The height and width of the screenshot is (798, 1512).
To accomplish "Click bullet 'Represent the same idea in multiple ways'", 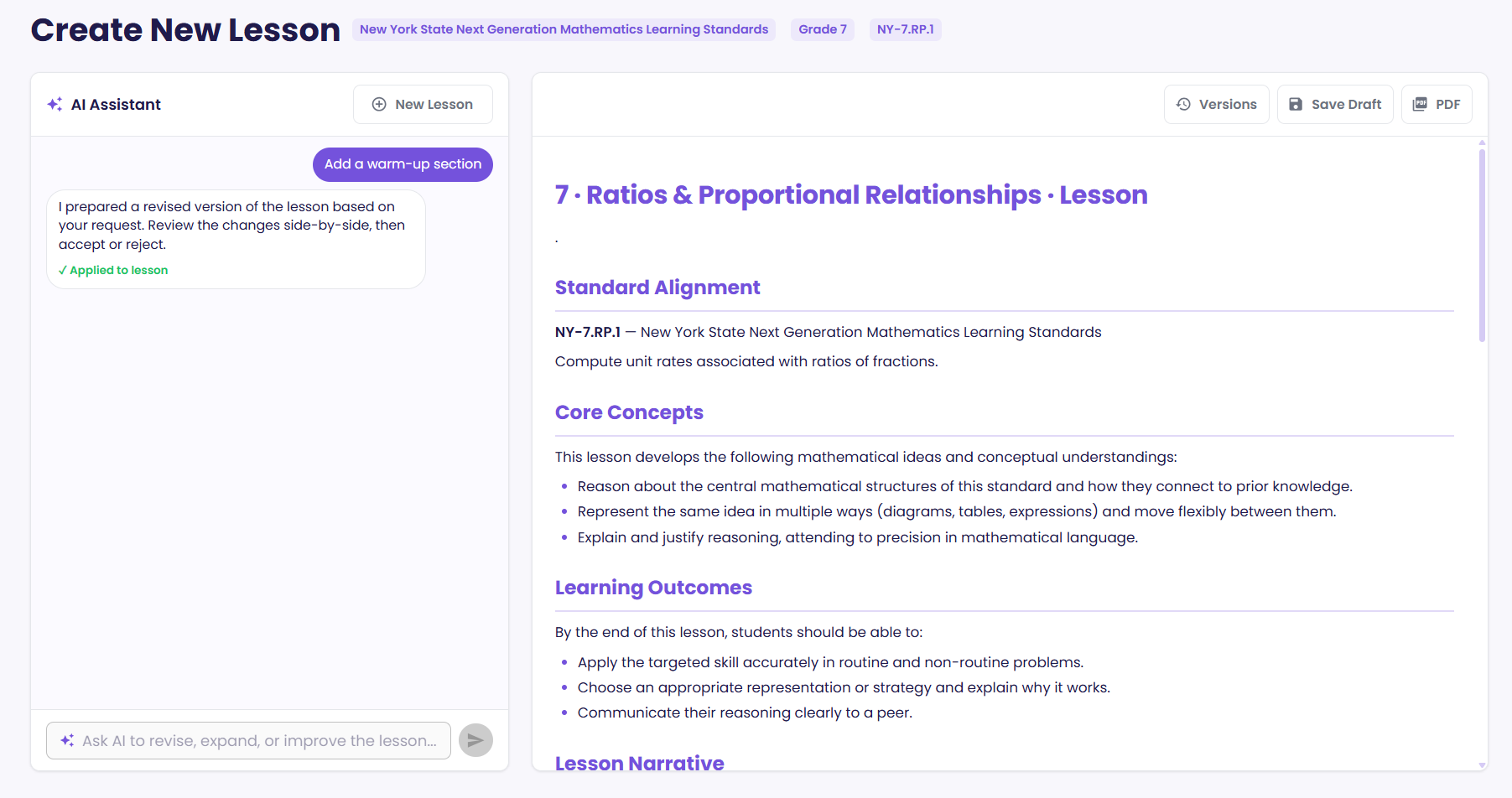I will pyautogui.click(x=957, y=511).
